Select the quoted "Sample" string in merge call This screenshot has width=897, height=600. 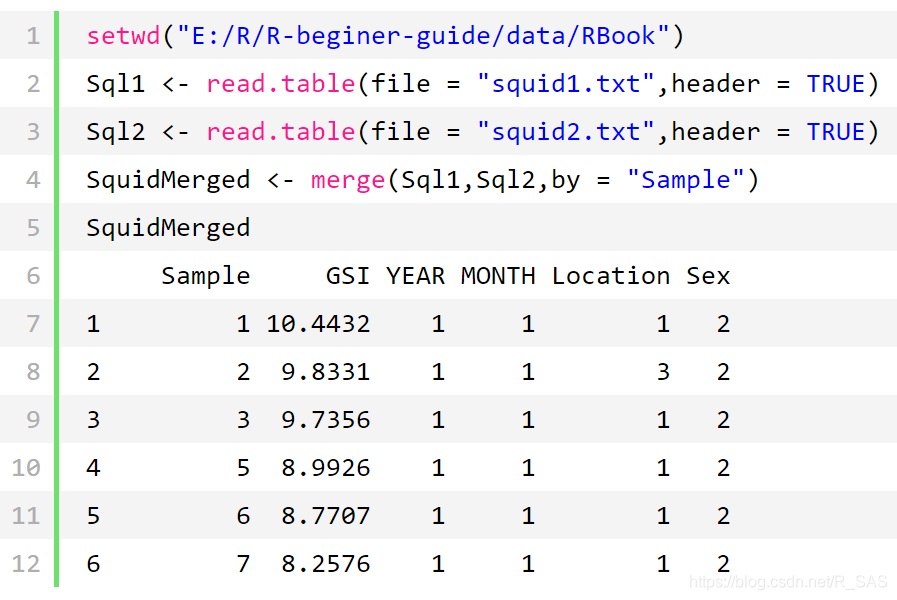(x=685, y=180)
